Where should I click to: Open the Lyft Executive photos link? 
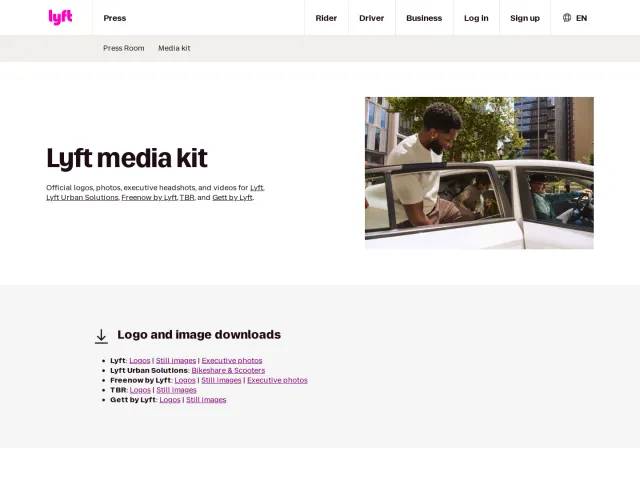click(x=232, y=360)
